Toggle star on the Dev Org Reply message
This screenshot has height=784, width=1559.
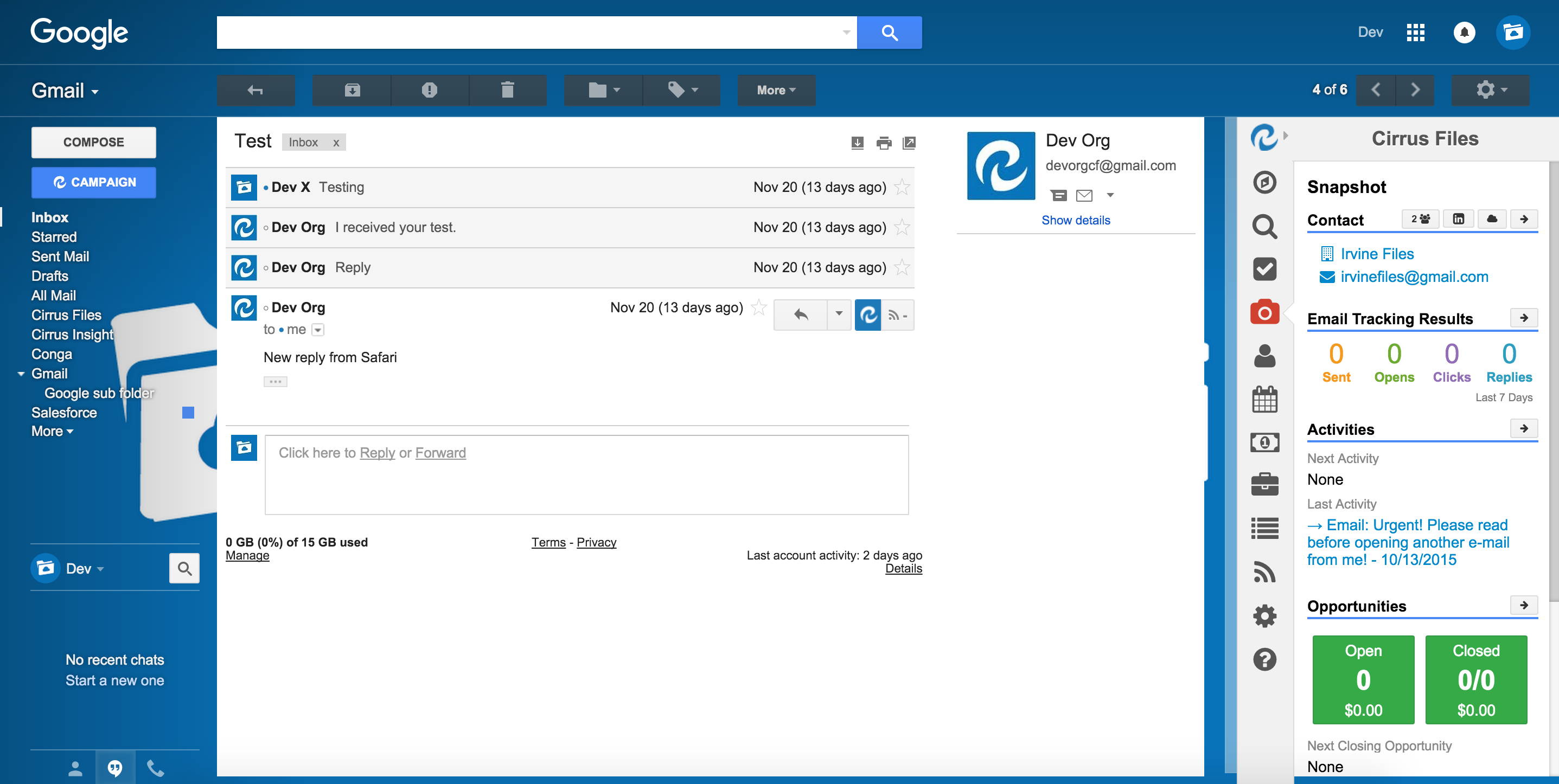pos(902,267)
